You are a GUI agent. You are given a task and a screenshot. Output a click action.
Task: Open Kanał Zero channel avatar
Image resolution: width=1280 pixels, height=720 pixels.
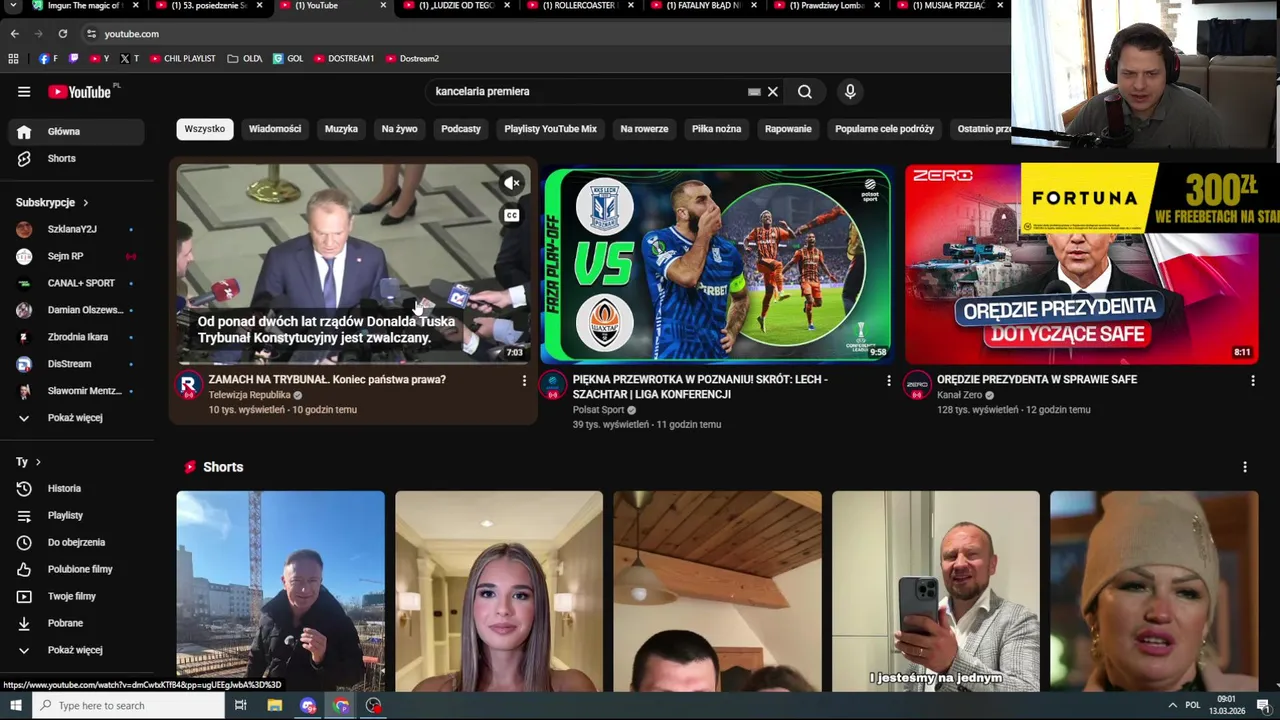coord(917,385)
